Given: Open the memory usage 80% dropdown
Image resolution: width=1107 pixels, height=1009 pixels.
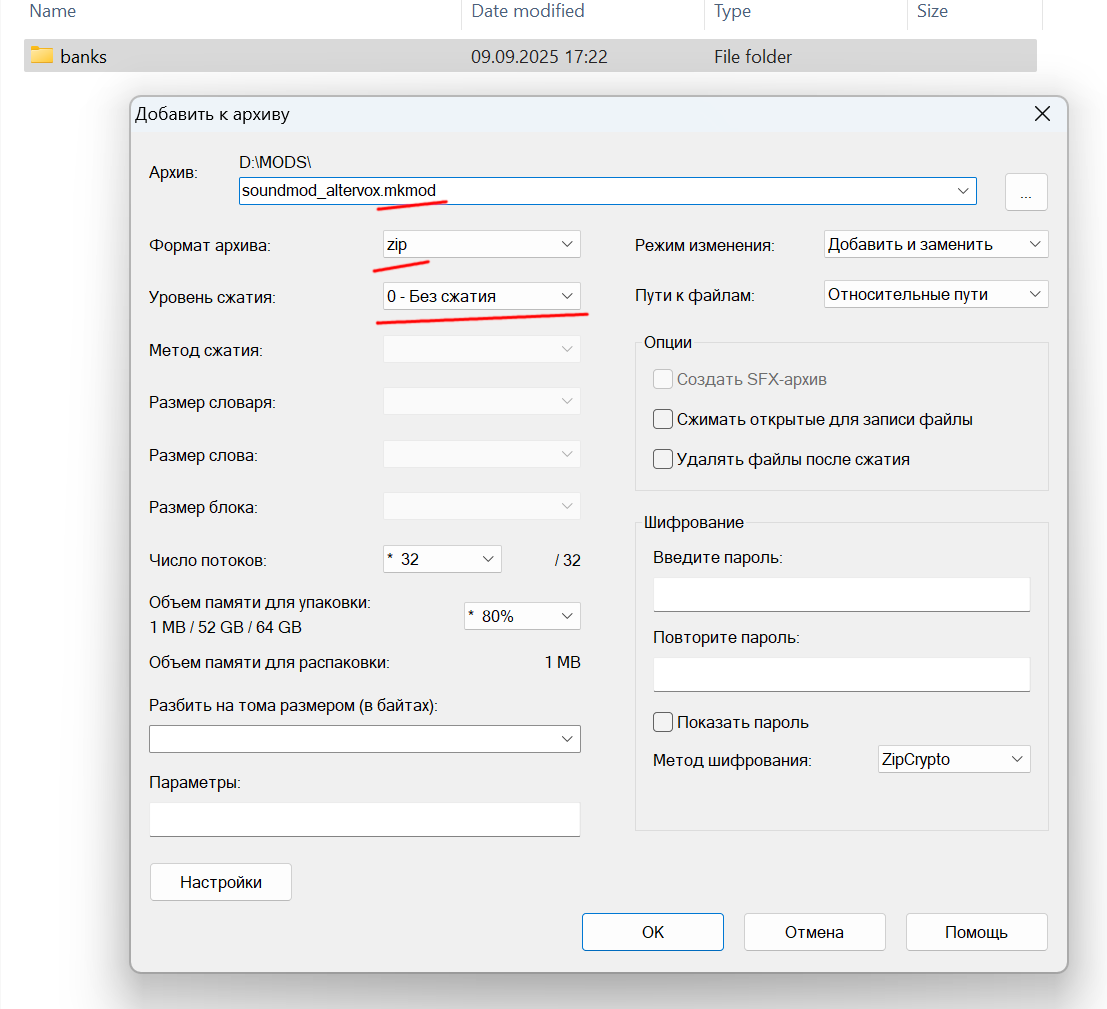Looking at the screenshot, I should [522, 616].
